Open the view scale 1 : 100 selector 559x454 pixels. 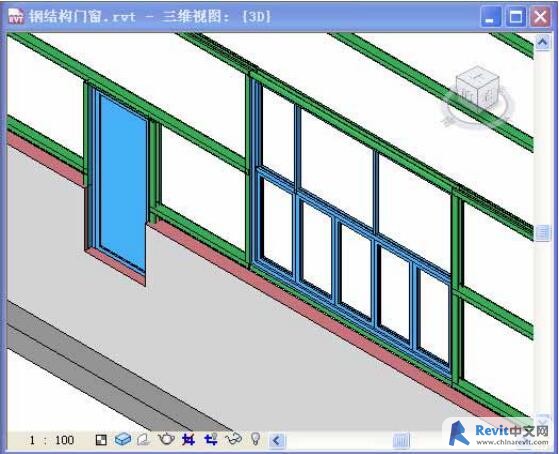(52, 440)
